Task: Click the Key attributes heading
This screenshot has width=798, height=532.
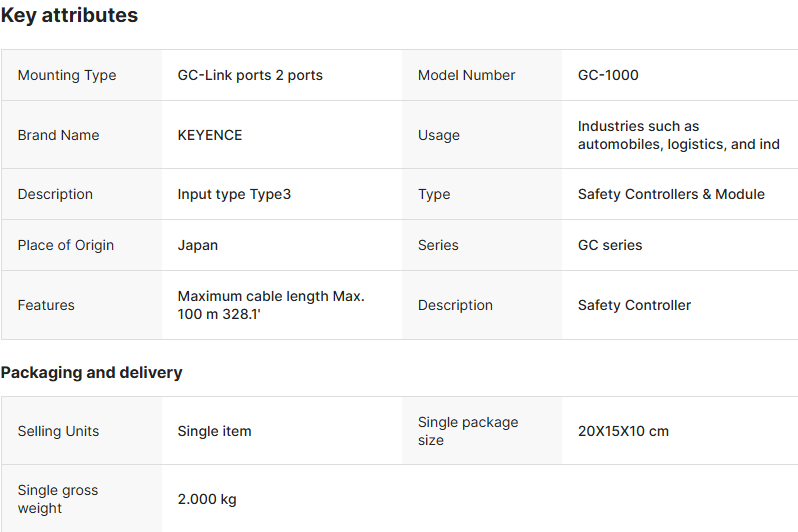Action: pyautogui.click(x=69, y=16)
